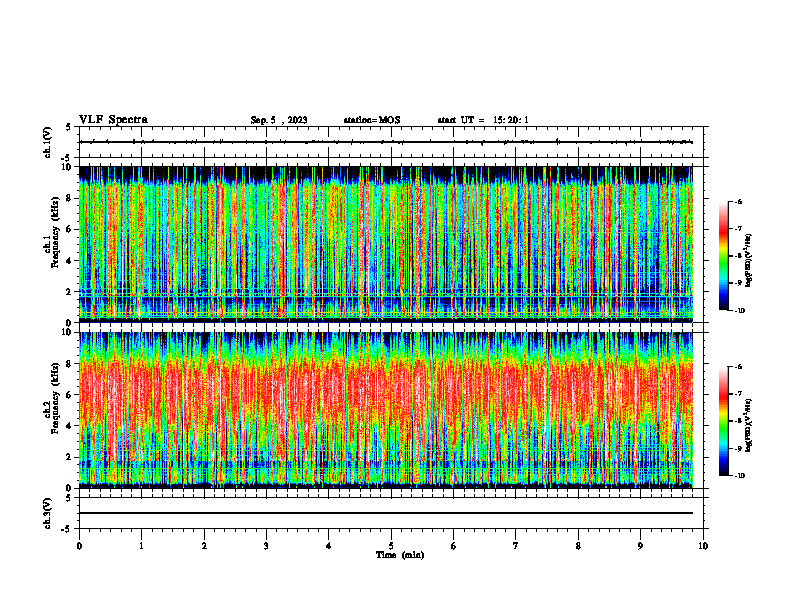Click the "-8" label on ch.1 colorbar
This screenshot has height=612, width=792.
(x=738, y=256)
